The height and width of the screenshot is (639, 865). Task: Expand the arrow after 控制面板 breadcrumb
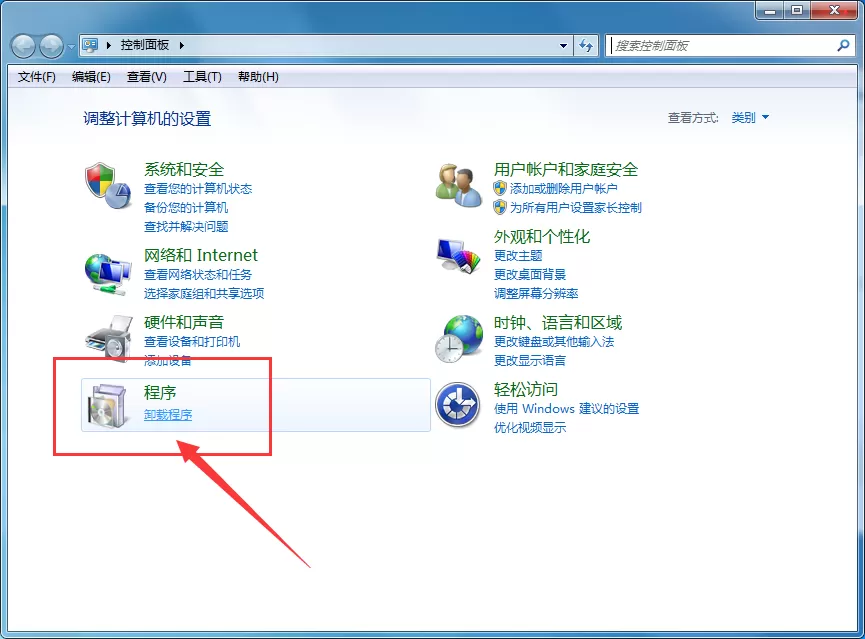181,45
